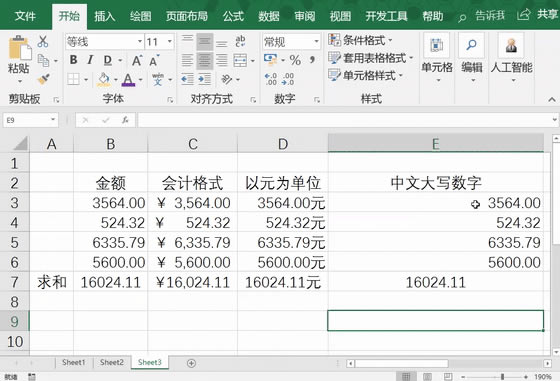Open 单元格样式 cell styles menu
Viewport: 560px width, 381px height.
(x=366, y=75)
